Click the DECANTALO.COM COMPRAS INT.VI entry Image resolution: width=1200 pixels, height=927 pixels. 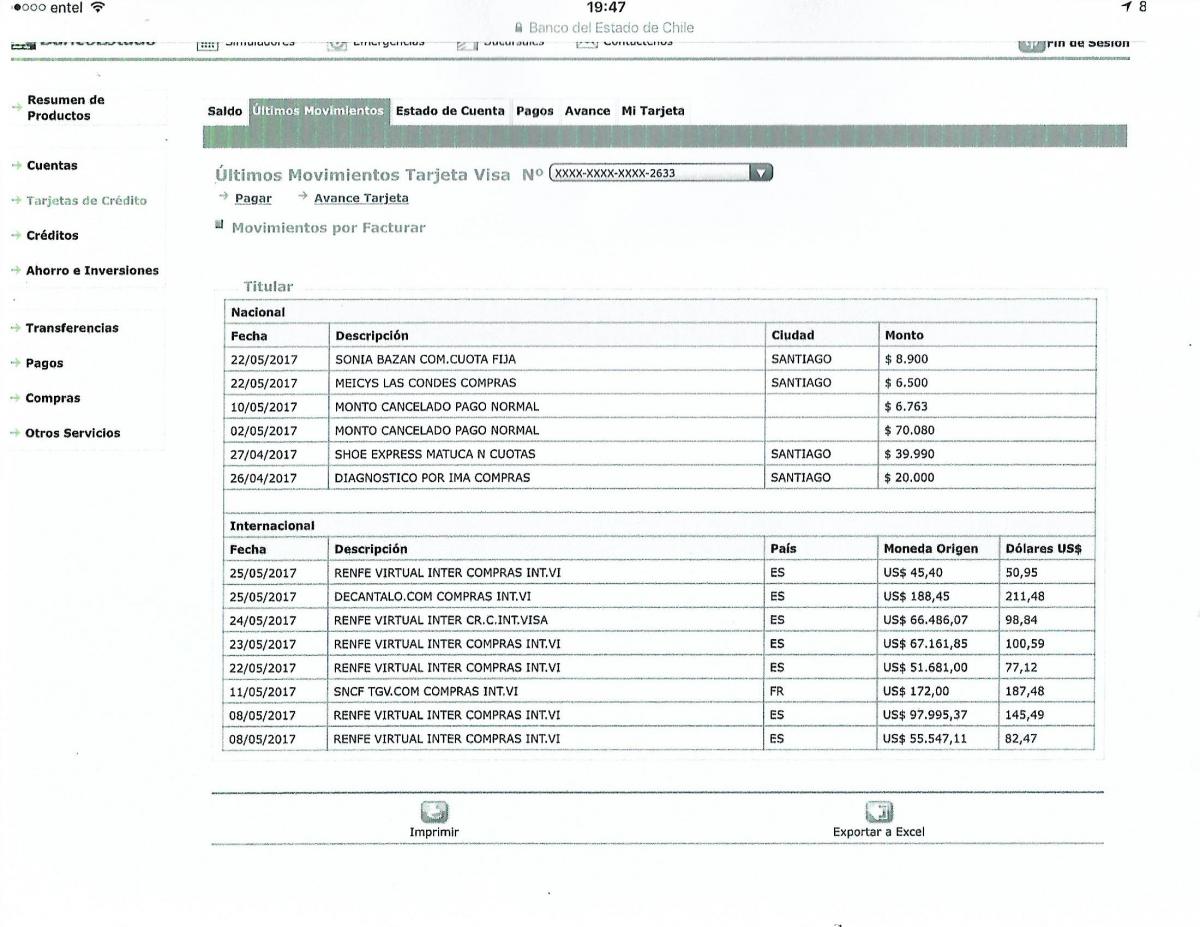[433, 596]
